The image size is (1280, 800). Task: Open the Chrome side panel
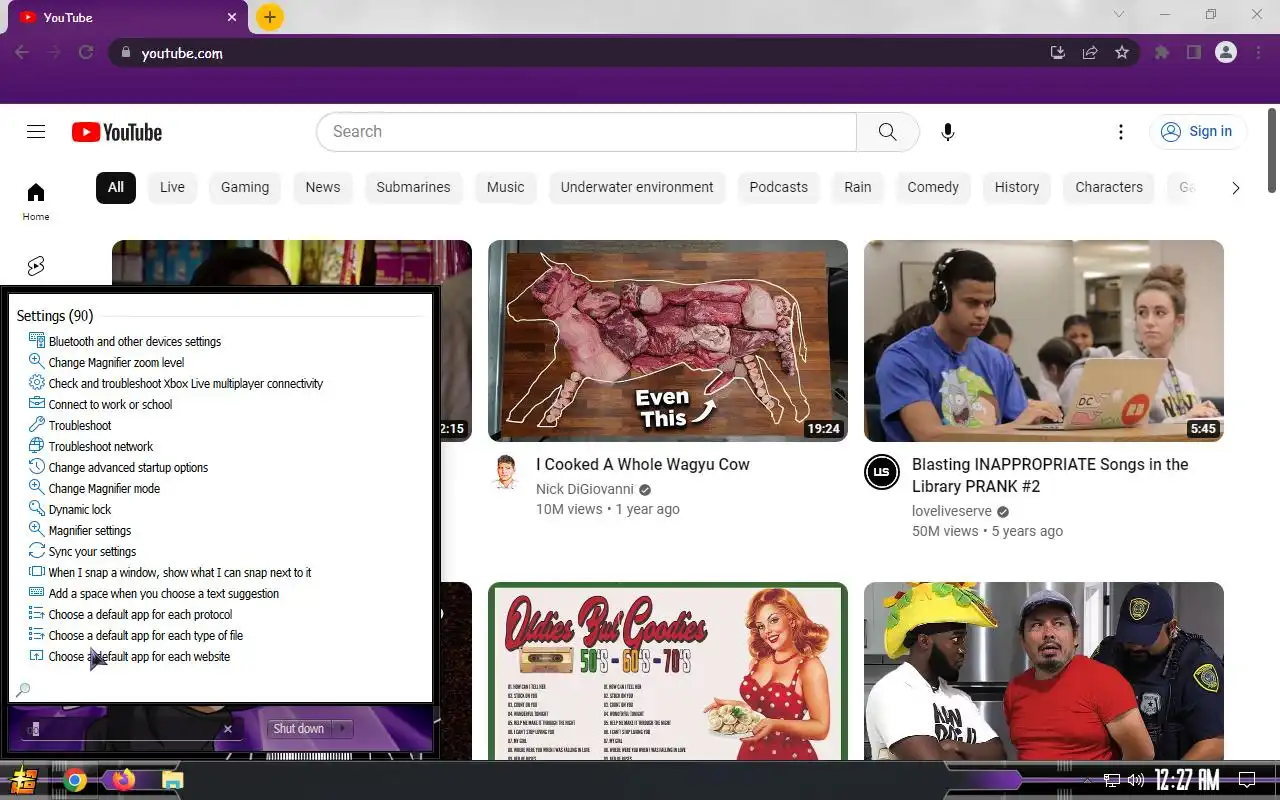point(1194,53)
